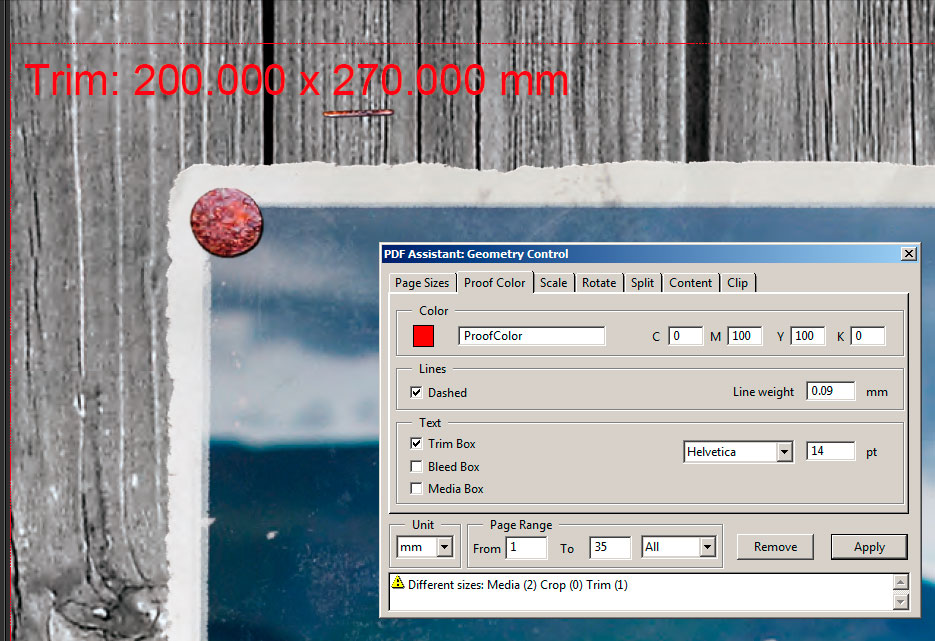Click the Apply button
The width and height of the screenshot is (935, 641).
pyautogui.click(x=869, y=547)
